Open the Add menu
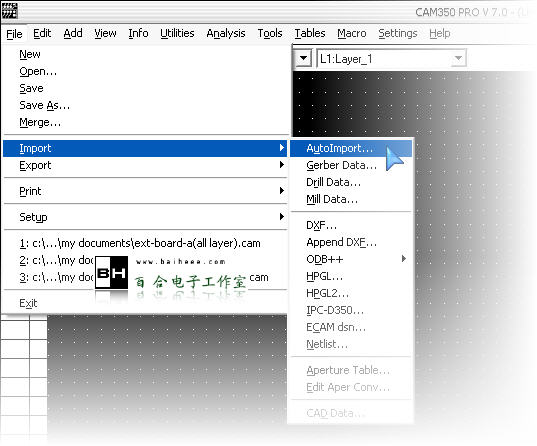The height and width of the screenshot is (446, 537). coord(73,33)
